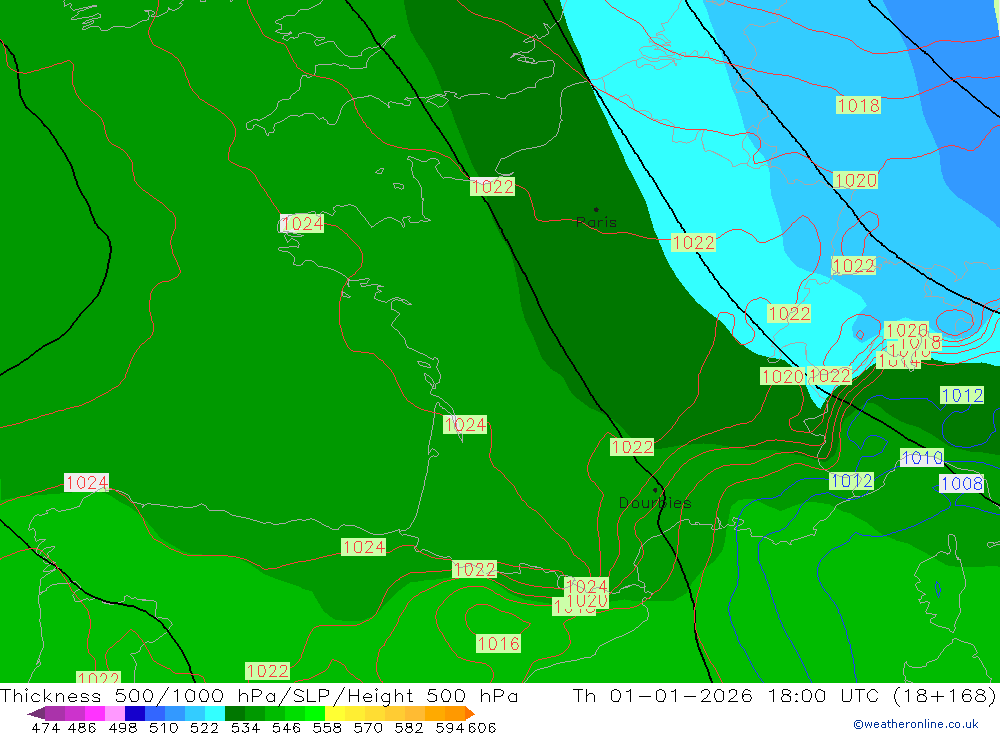Image resolution: width=1000 pixels, height=733 pixels.
Task: Click the 1022 label just northwest of Dourbies
Action: 632,447
